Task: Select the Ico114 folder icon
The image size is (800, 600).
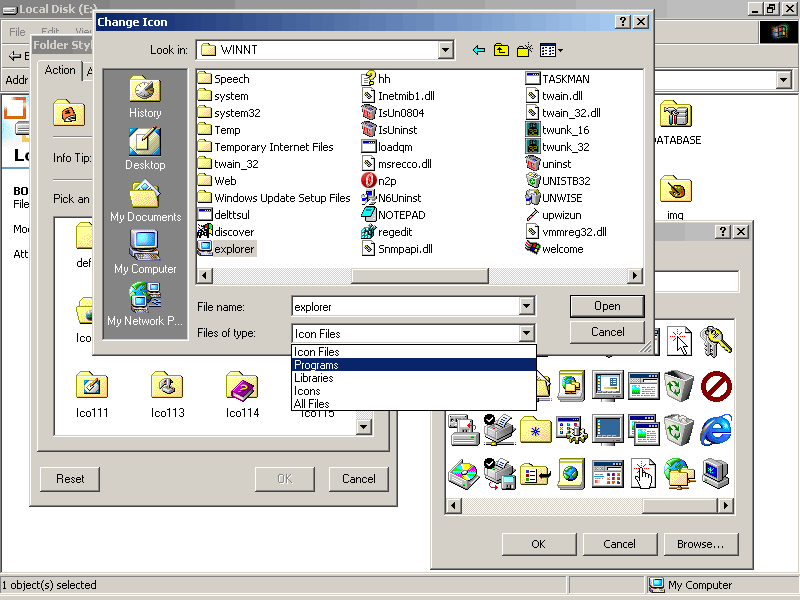Action: 242,395
